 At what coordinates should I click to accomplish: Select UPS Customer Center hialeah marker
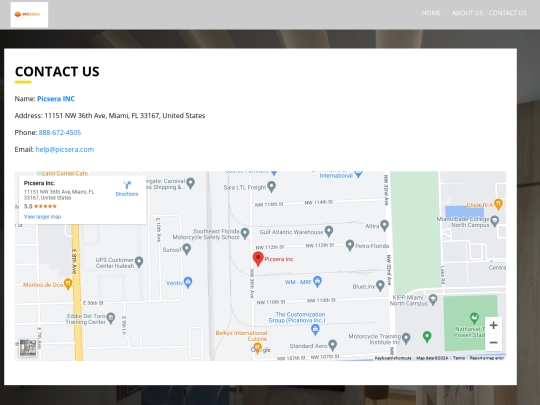[x=139, y=262]
